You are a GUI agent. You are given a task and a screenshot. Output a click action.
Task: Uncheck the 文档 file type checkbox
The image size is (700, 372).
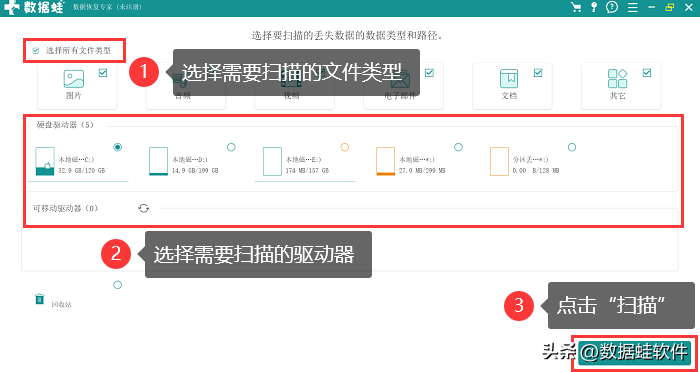[538, 73]
